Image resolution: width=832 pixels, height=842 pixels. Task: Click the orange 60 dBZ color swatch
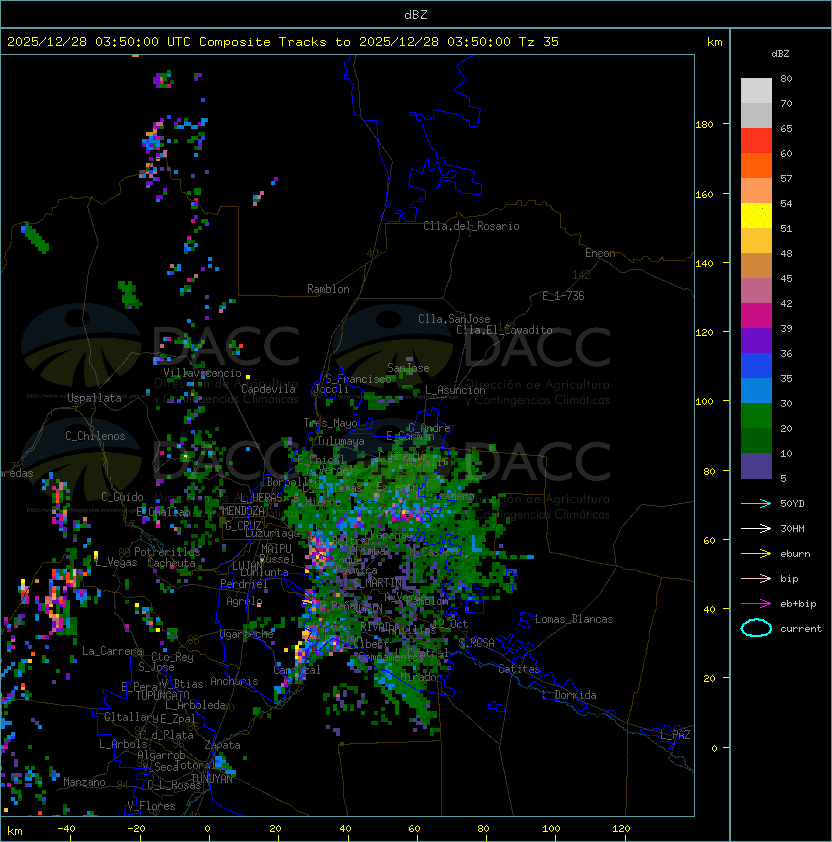tap(756, 166)
